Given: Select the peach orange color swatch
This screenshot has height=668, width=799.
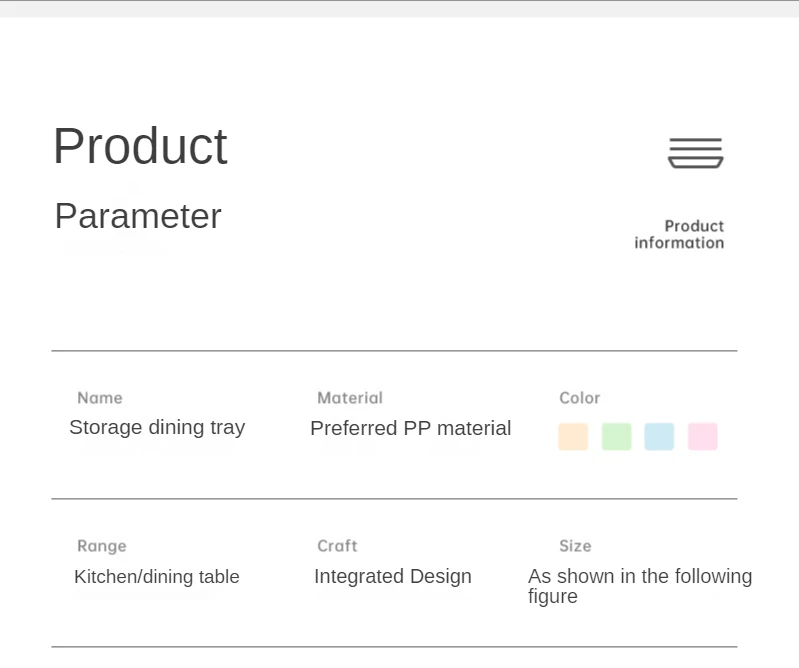Looking at the screenshot, I should [x=573, y=437].
